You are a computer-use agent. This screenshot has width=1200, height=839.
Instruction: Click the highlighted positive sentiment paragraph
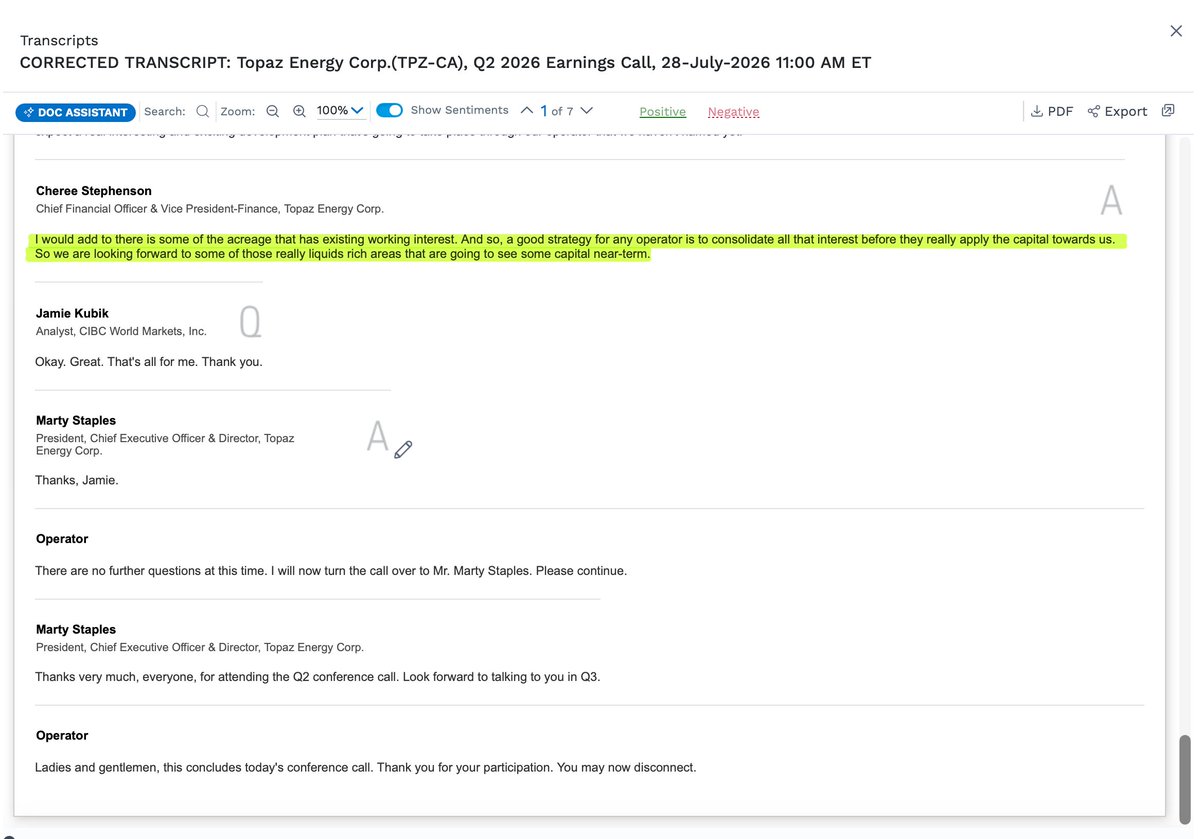pos(575,247)
